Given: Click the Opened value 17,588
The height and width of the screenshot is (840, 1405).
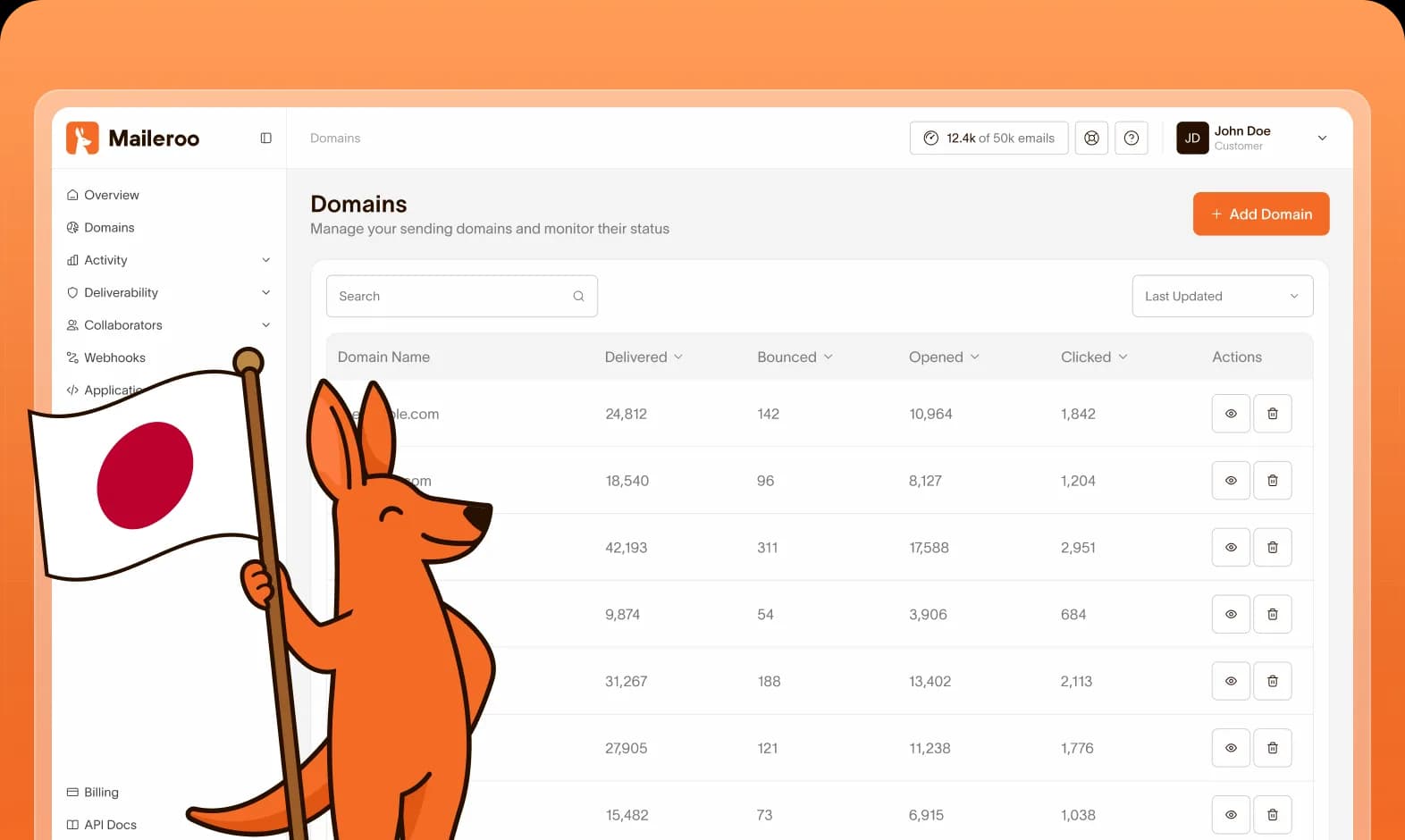Looking at the screenshot, I should (x=929, y=548).
